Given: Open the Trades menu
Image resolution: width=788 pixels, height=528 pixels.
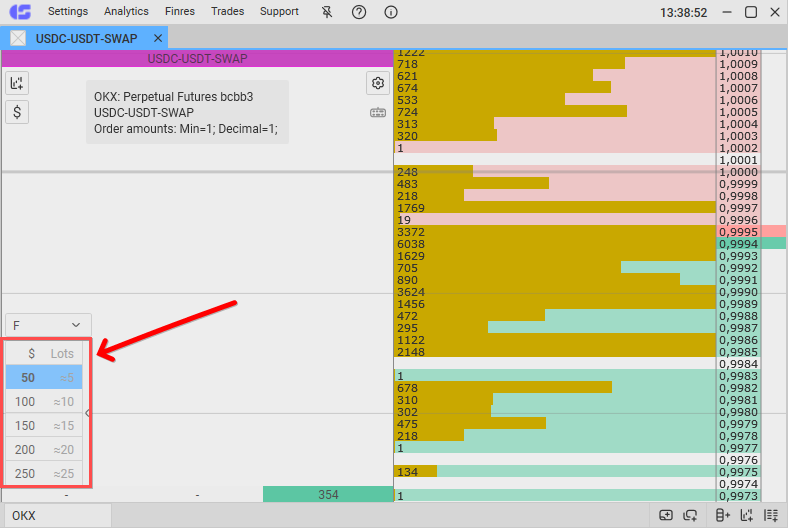Looking at the screenshot, I should pos(229,12).
